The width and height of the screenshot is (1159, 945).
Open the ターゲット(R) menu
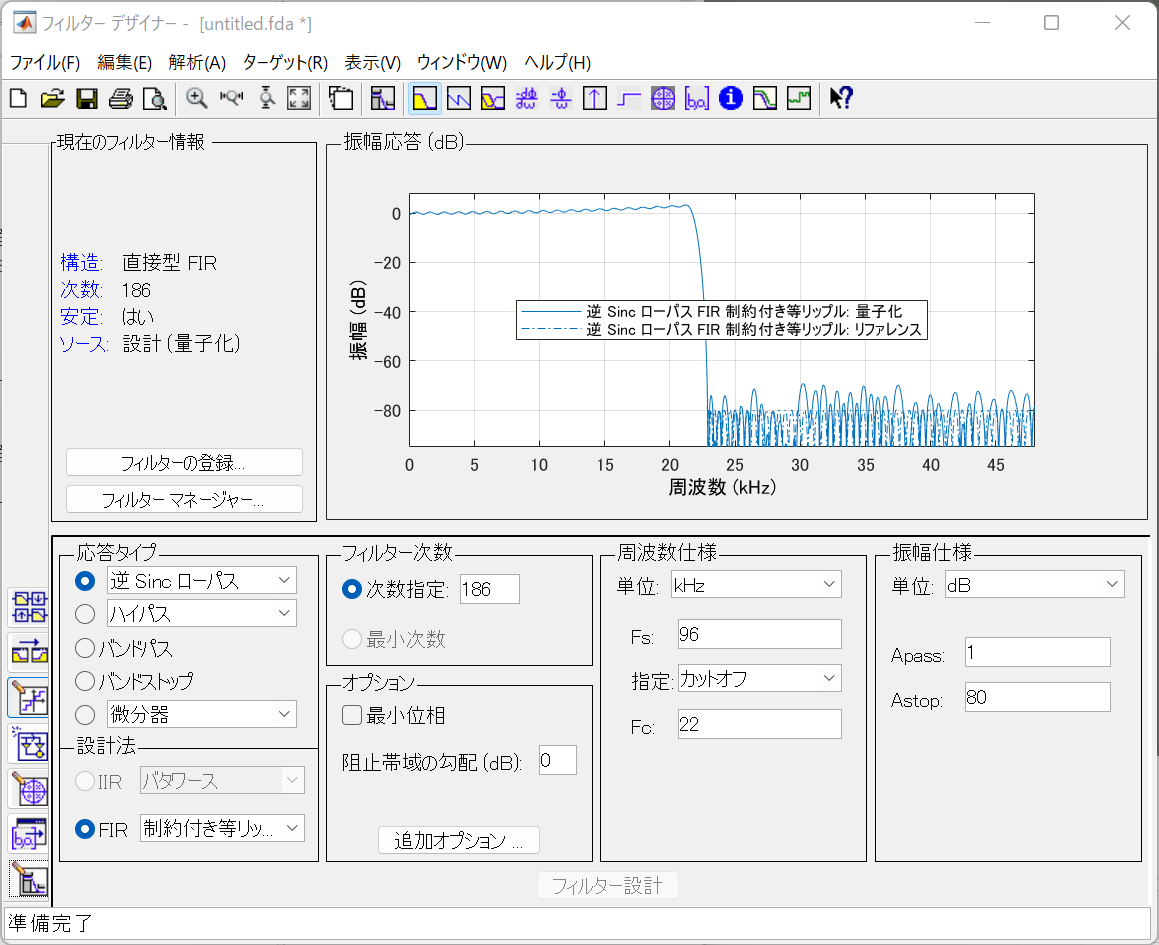[x=285, y=62]
